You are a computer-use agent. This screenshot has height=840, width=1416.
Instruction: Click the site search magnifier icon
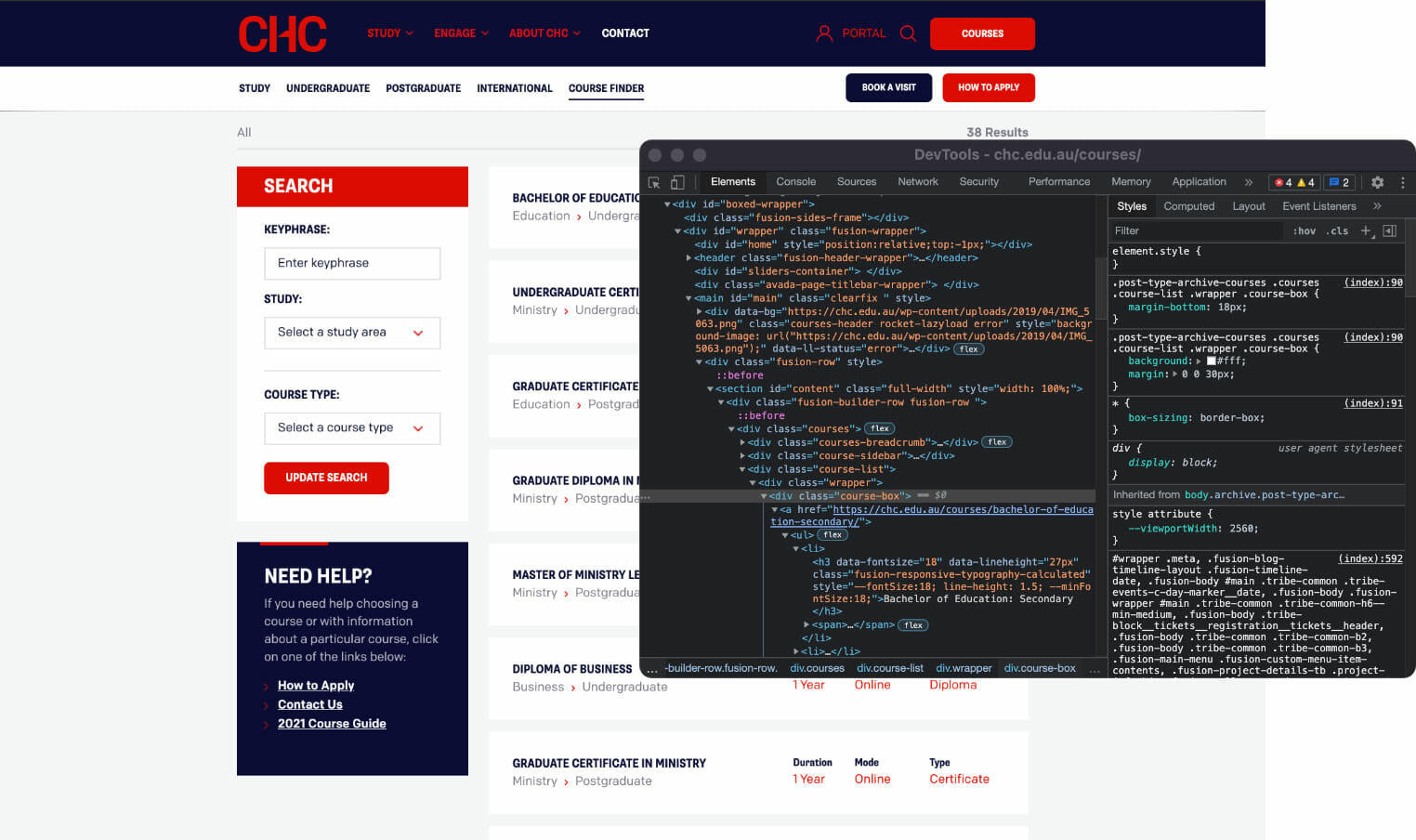[x=908, y=33]
